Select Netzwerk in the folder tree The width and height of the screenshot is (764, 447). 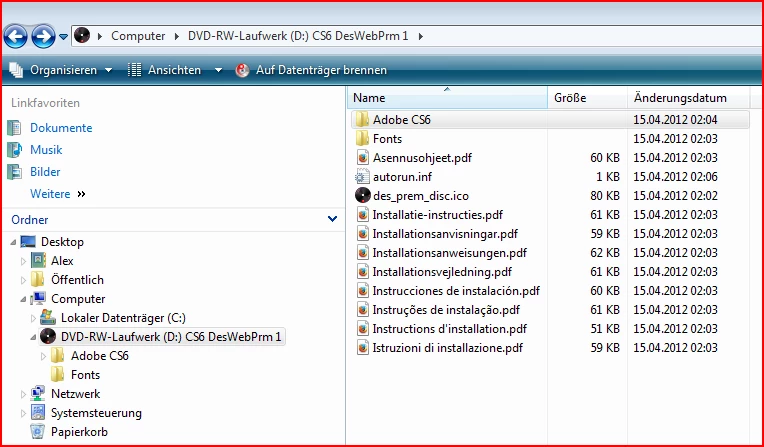[75, 394]
